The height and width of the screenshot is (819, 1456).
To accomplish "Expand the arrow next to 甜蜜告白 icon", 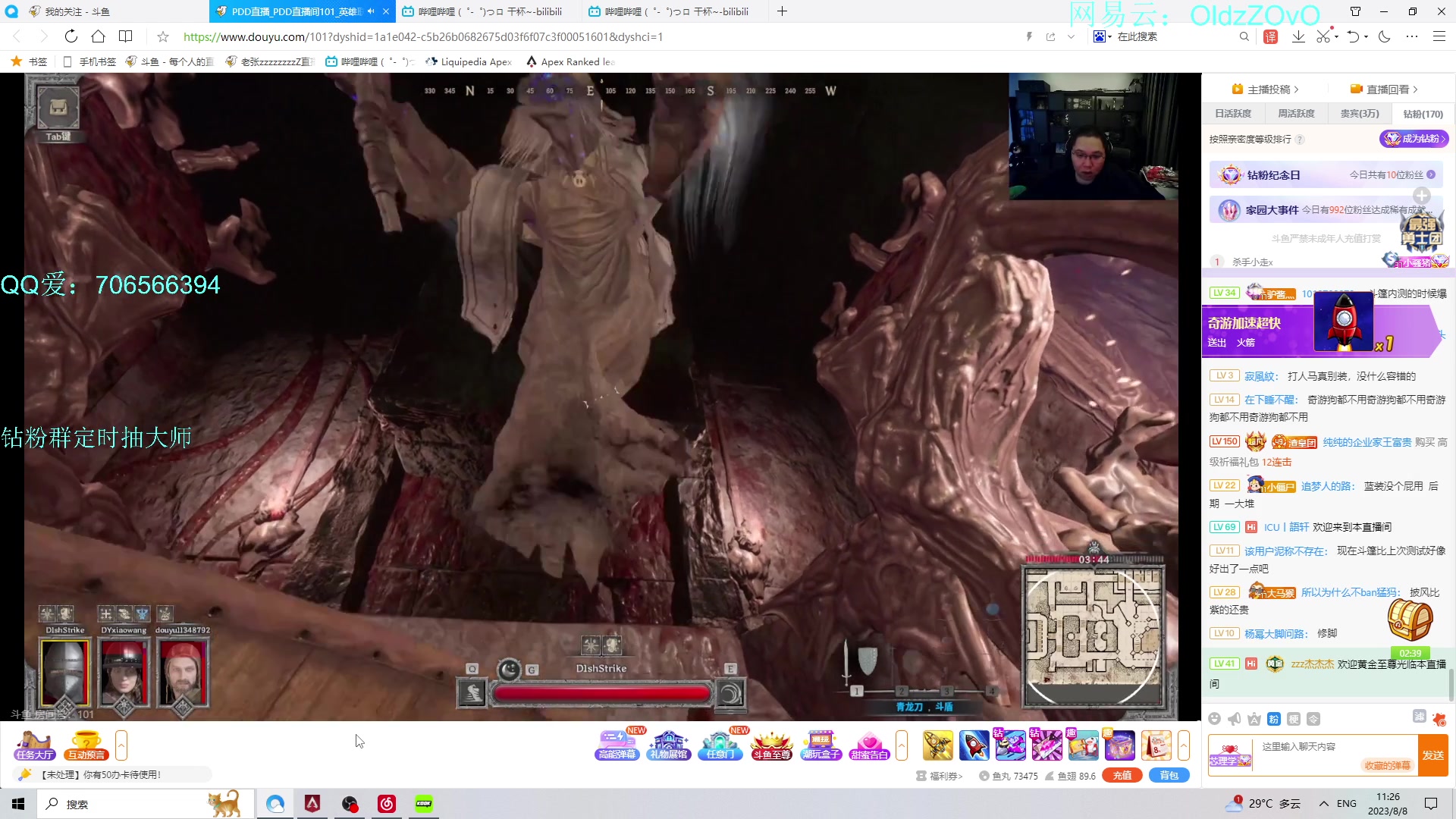I will 902,745.
